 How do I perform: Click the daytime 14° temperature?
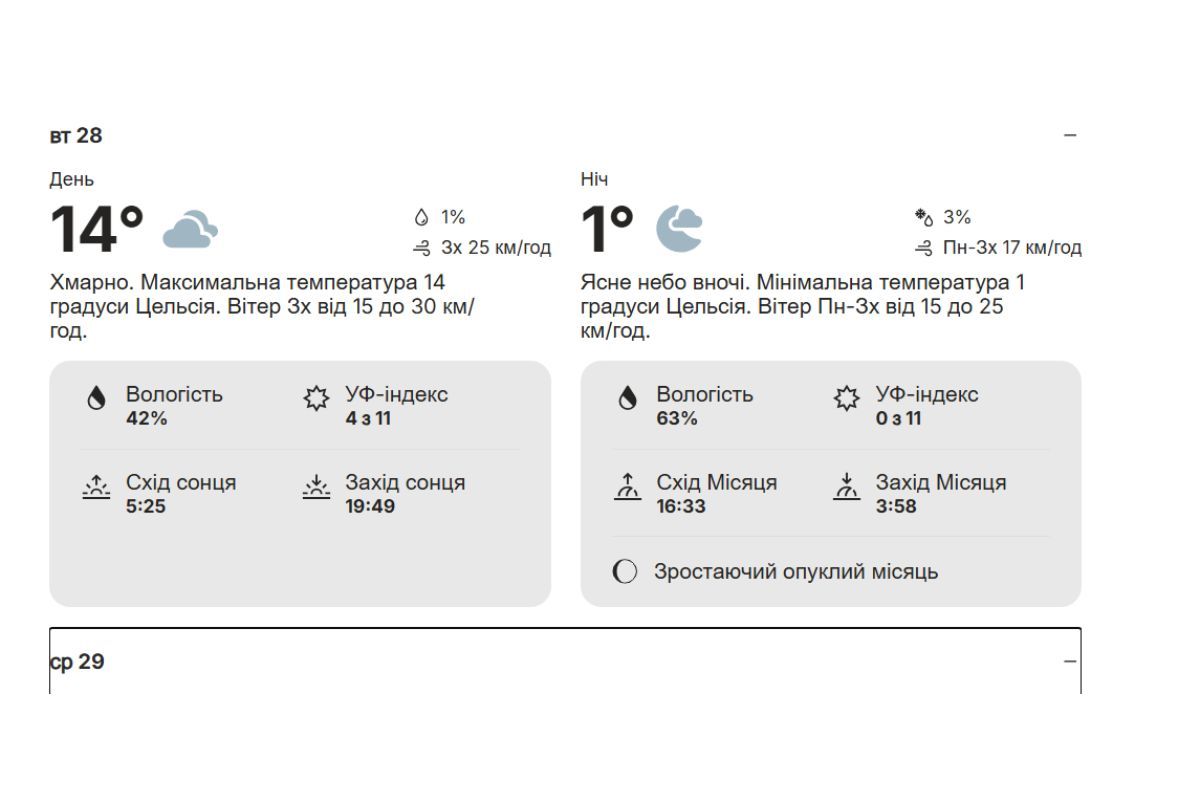coord(97,229)
